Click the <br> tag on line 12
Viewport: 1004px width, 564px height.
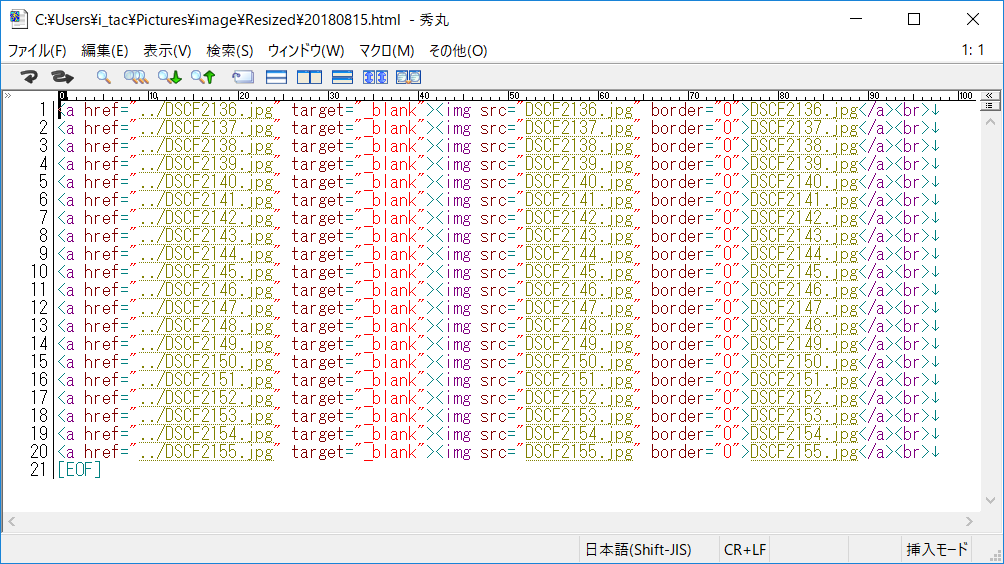(912, 309)
